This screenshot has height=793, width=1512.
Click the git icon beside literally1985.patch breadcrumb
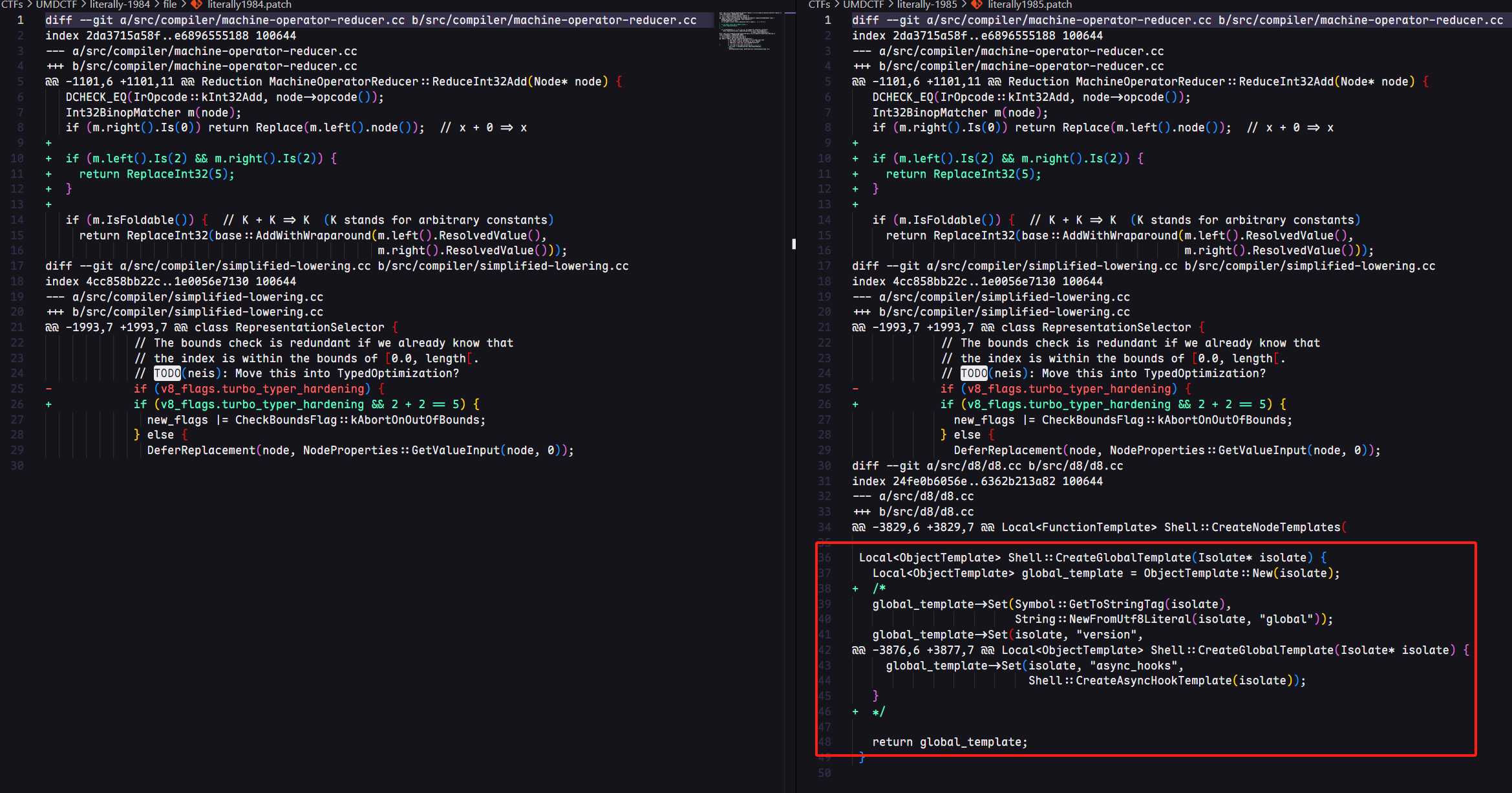tap(977, 5)
